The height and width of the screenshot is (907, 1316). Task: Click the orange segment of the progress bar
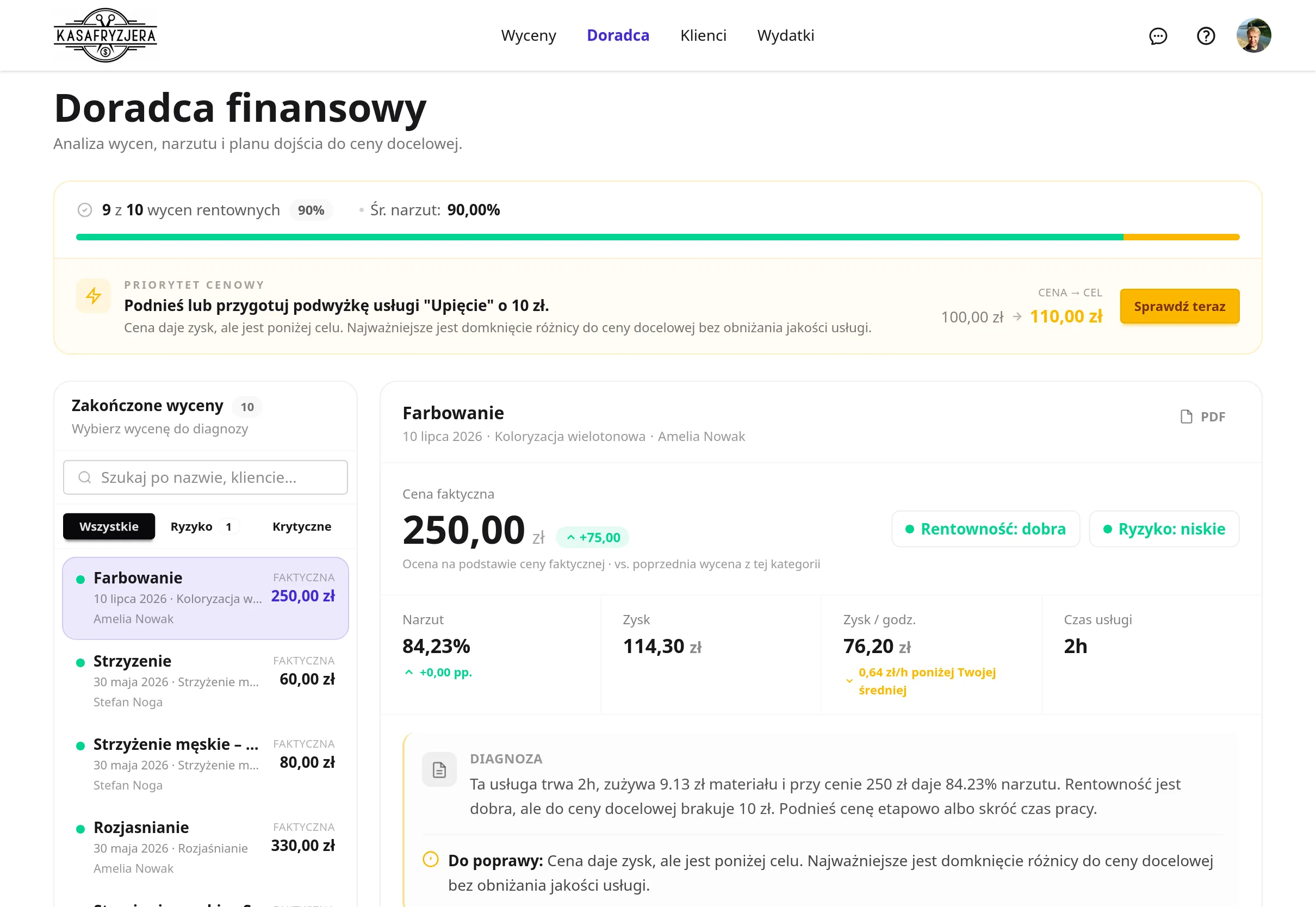tap(1181, 237)
